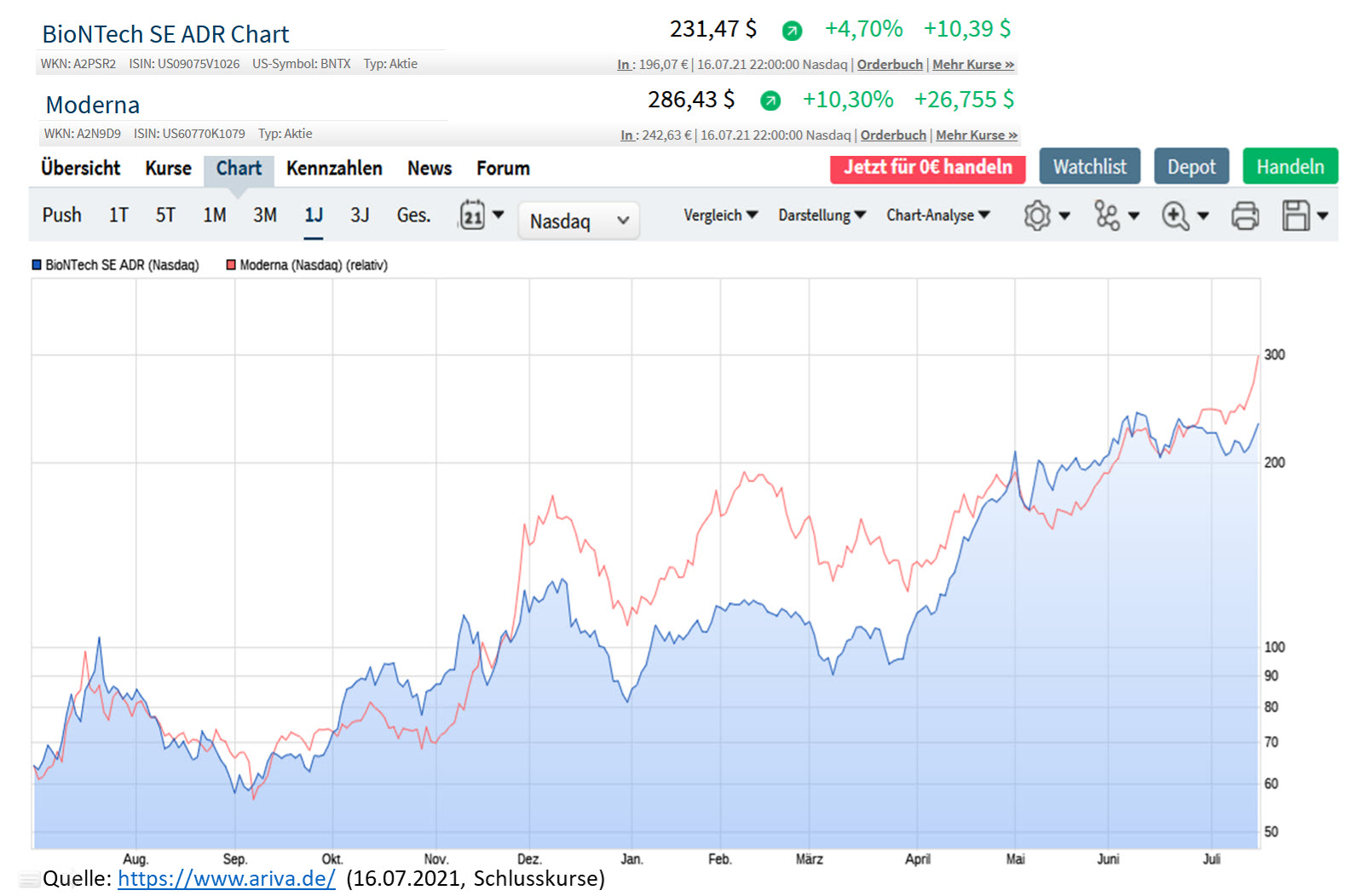
Task: Go to the Kennzahlen tab
Action: [x=334, y=169]
